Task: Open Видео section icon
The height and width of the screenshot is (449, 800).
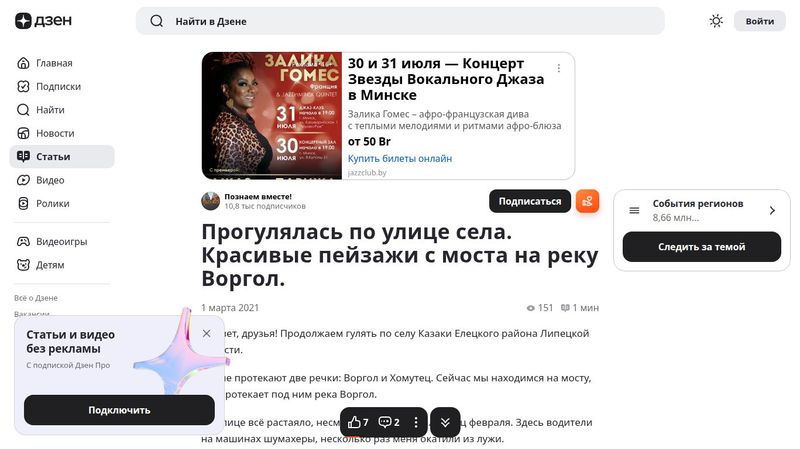Action: click(23, 180)
